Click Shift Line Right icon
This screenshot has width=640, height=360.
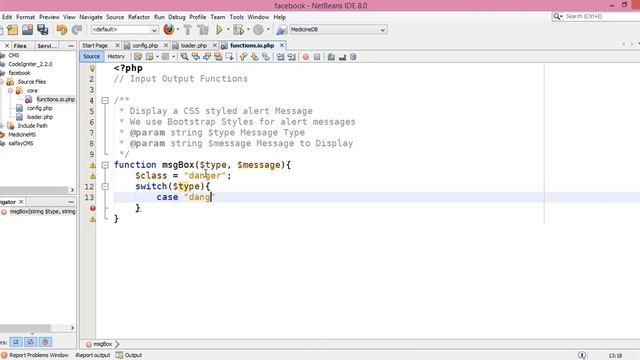(291, 57)
